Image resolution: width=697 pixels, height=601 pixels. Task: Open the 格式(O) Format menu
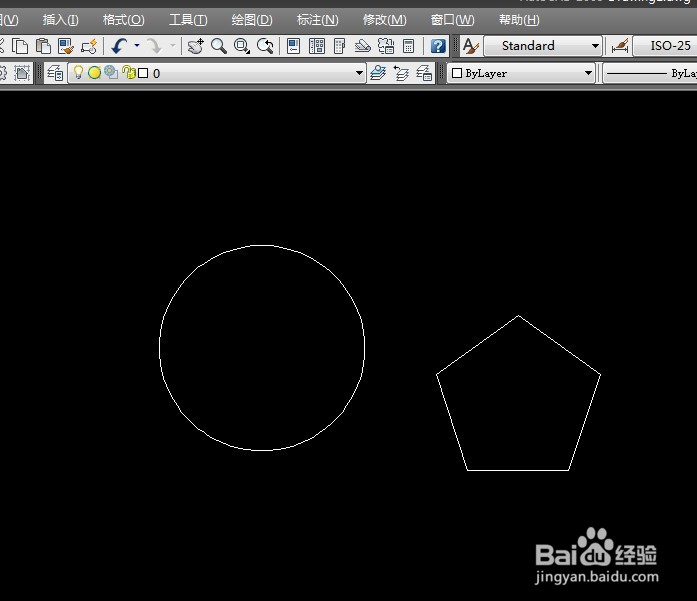click(124, 20)
